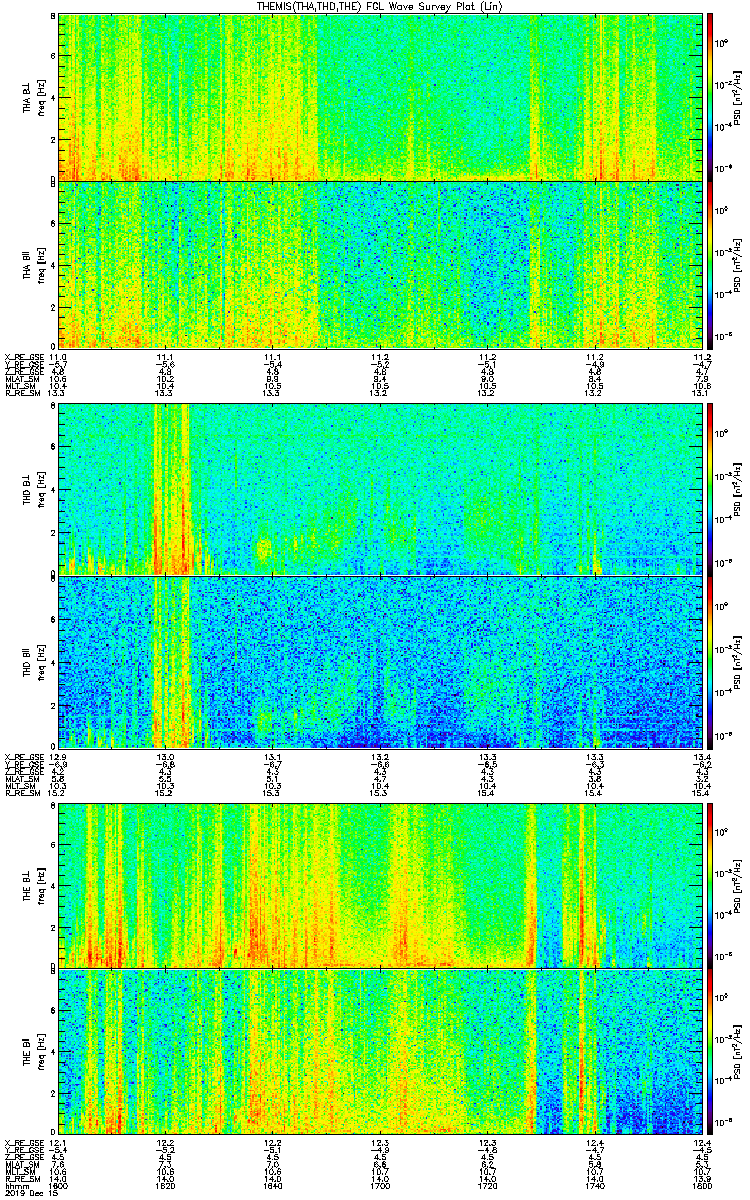Click the '1620' time tick label

[x=165, y=1186]
